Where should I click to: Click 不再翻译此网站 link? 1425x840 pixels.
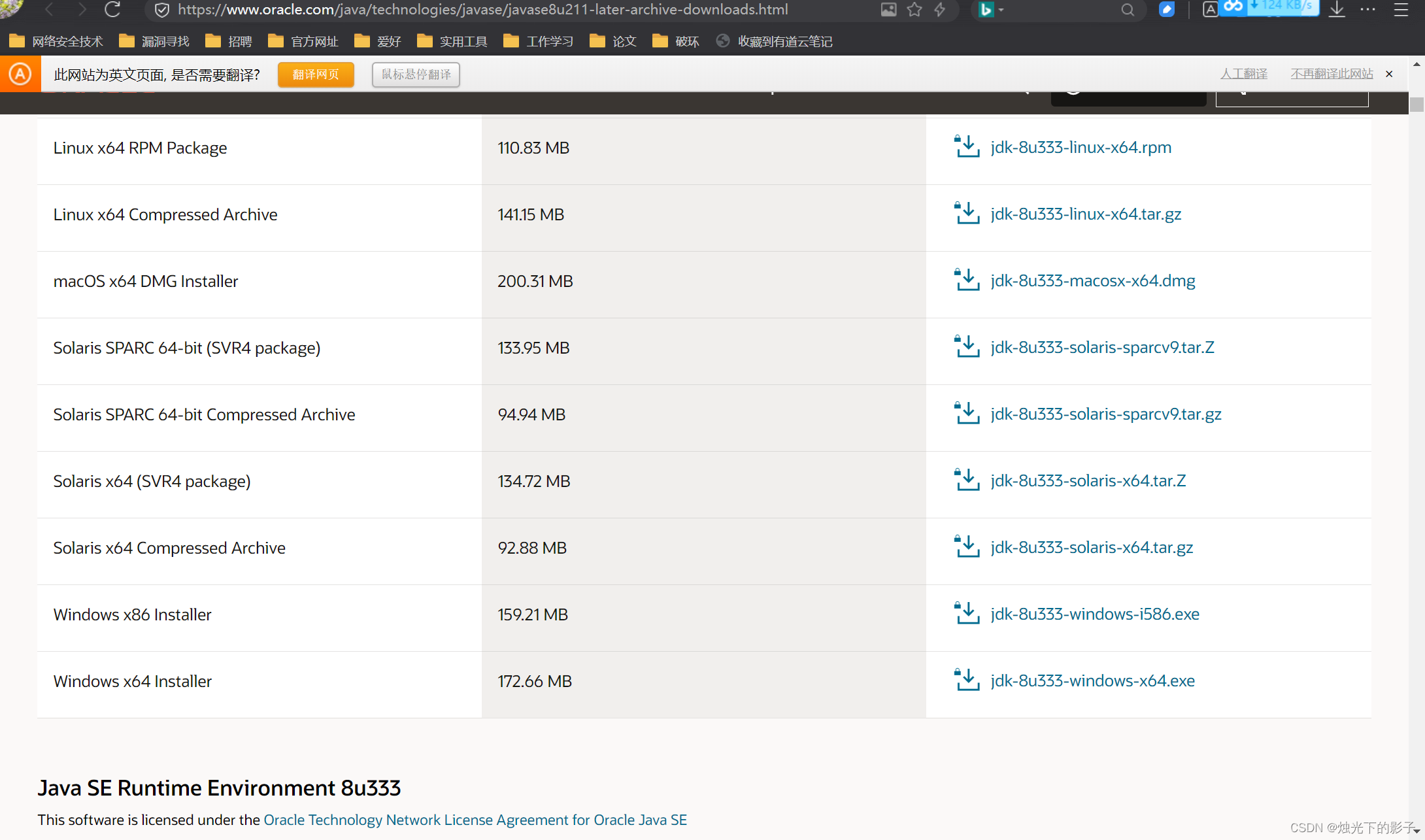point(1332,74)
